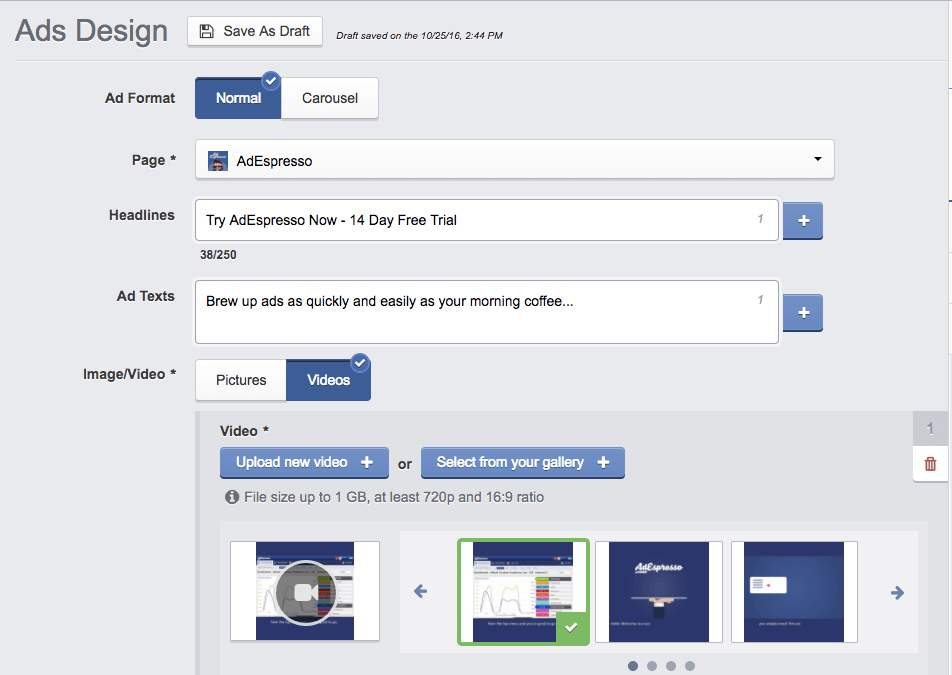952x675 pixels.
Task: Switch to the Pictures tab
Action: click(x=241, y=380)
